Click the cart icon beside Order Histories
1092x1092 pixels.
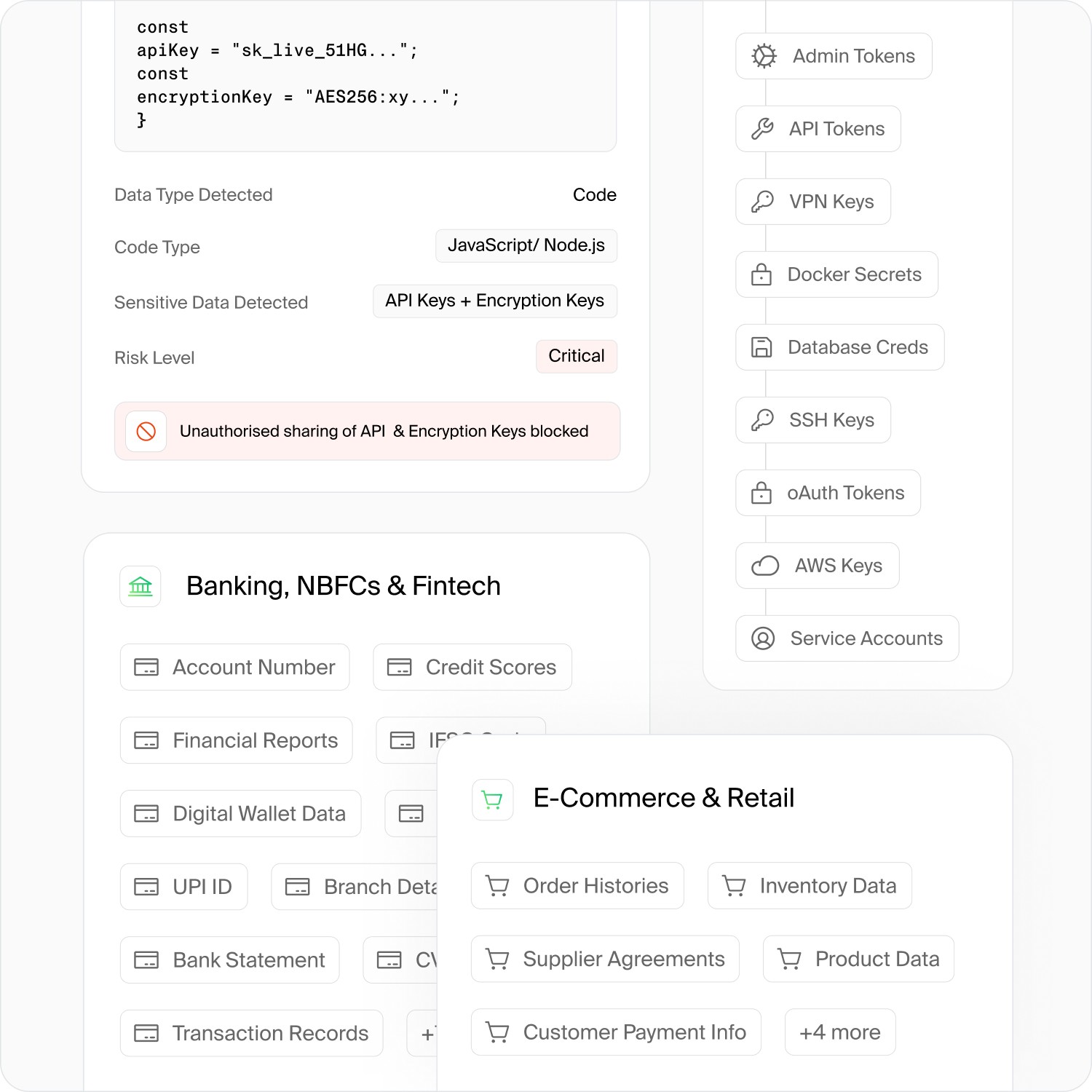point(497,886)
